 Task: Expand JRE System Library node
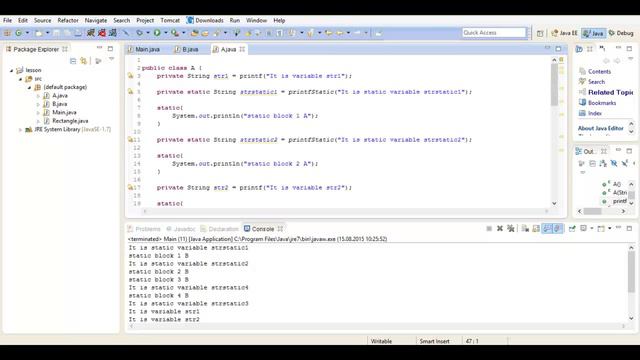coord(20,130)
